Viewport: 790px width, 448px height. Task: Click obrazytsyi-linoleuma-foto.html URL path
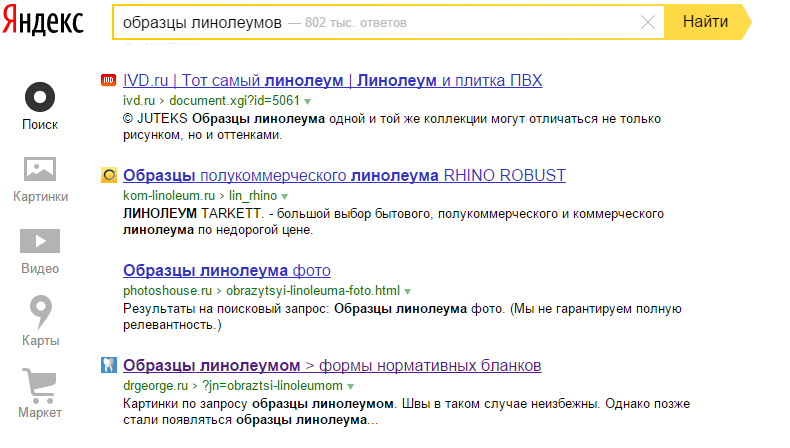pos(313,291)
